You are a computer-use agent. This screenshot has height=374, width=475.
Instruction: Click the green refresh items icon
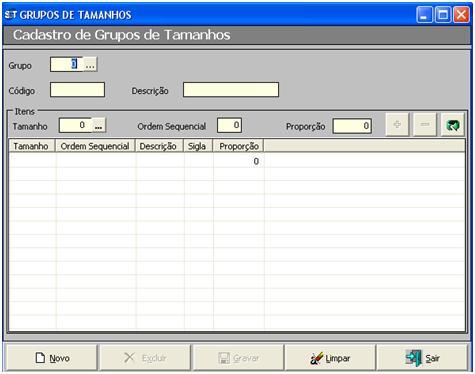(452, 125)
